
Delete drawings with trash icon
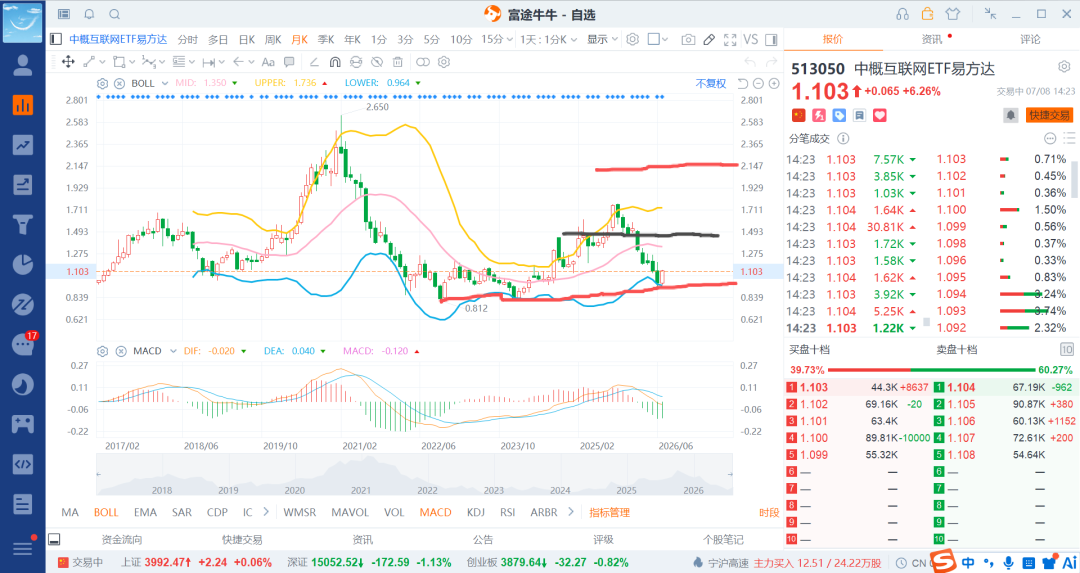pos(397,62)
